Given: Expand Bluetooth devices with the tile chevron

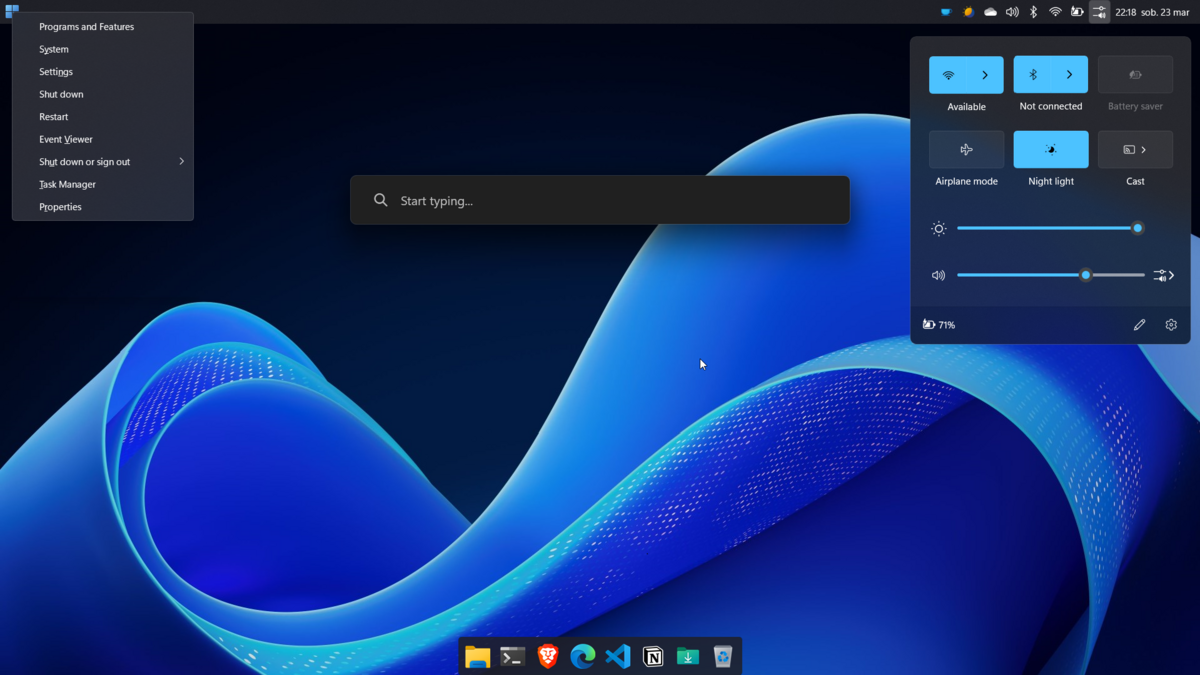Looking at the screenshot, I should tap(1069, 75).
